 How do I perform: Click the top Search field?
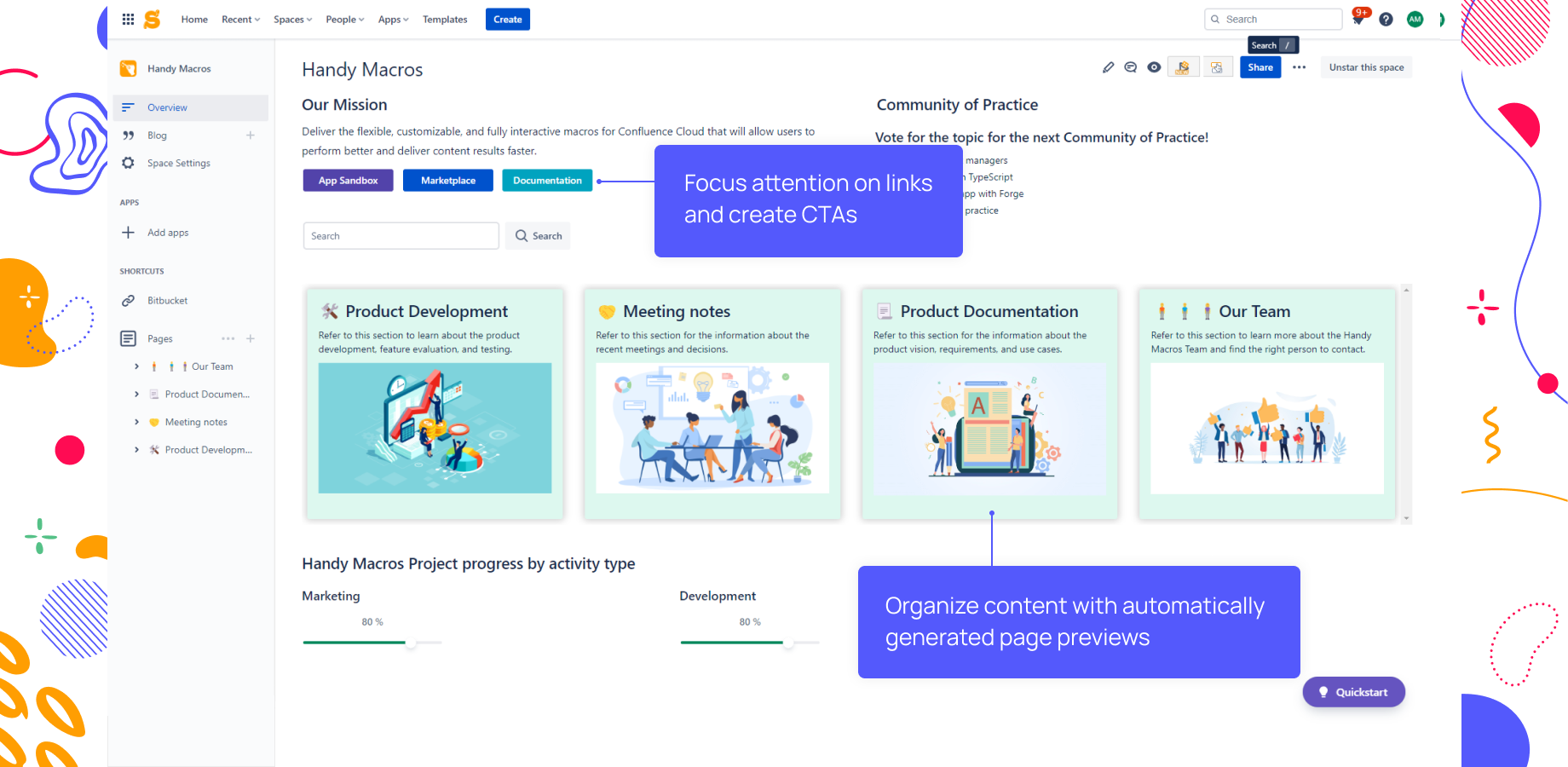(1273, 19)
